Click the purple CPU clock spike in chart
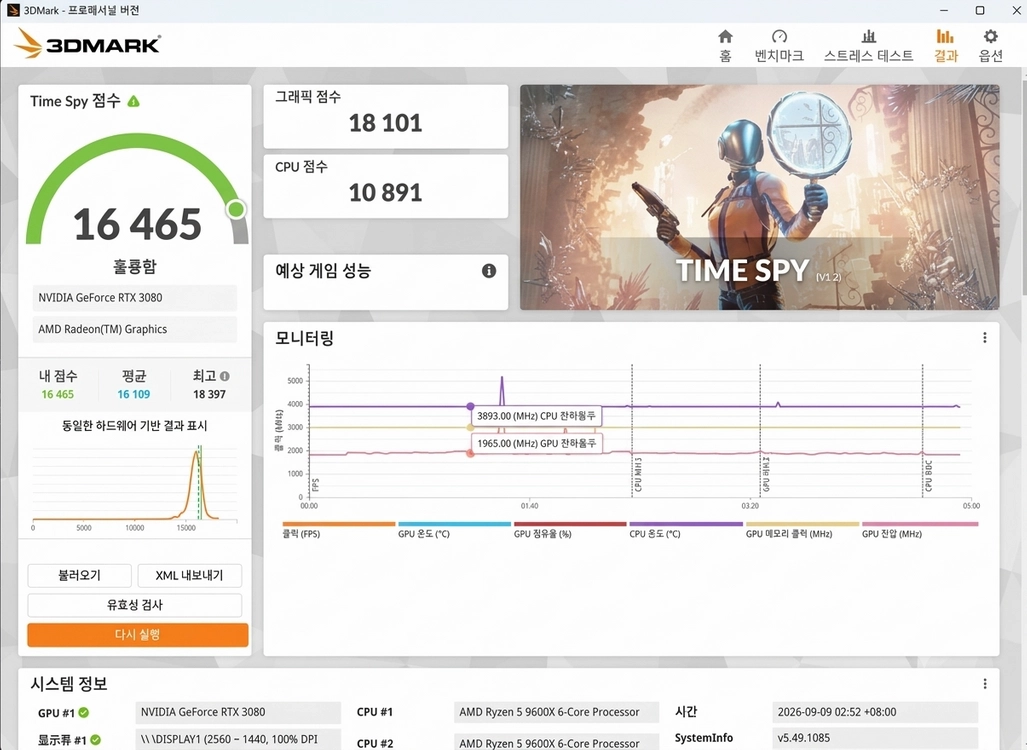The height and width of the screenshot is (750, 1027). coord(502,391)
